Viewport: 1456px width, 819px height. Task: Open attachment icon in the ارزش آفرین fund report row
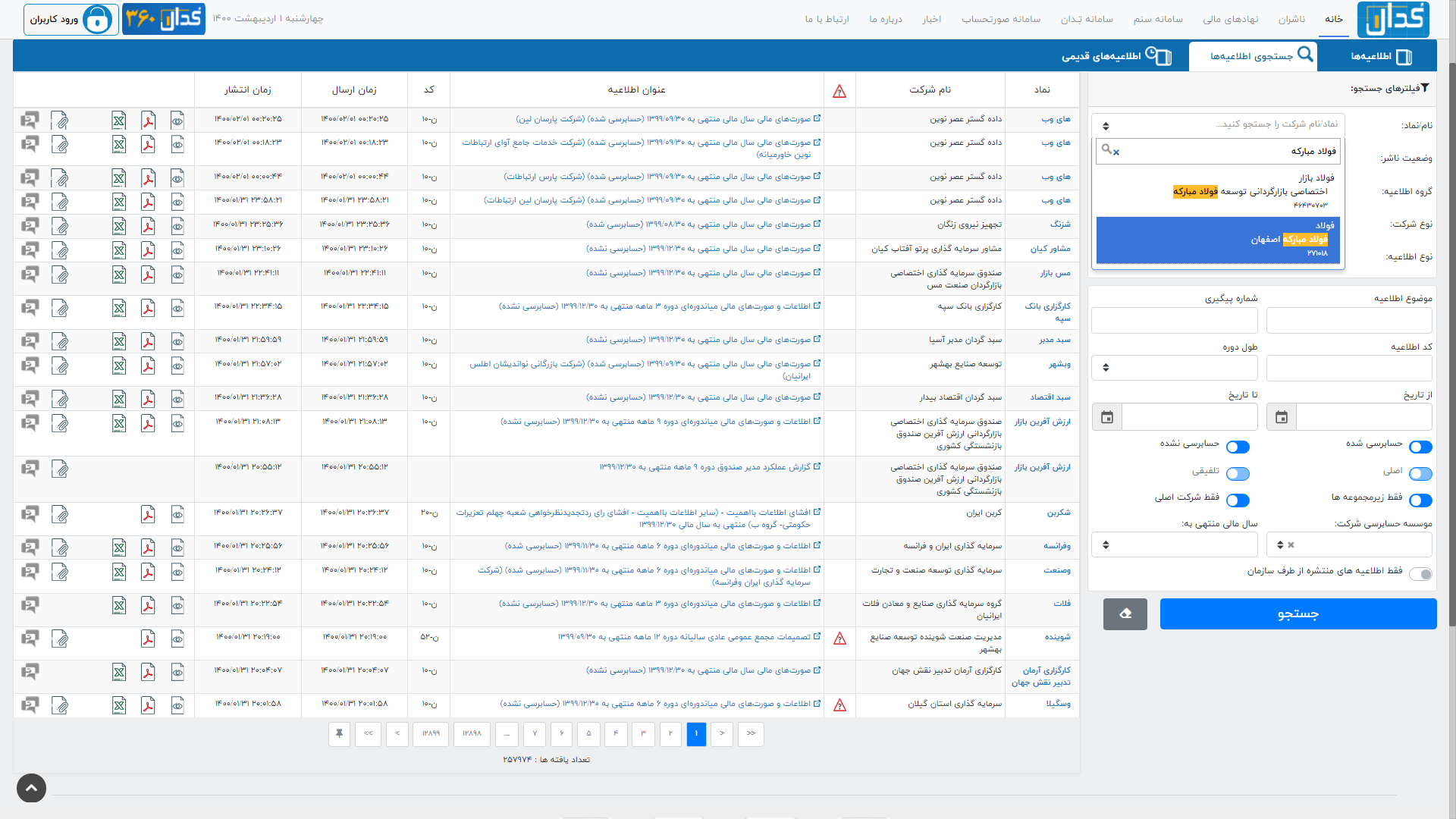(x=60, y=469)
